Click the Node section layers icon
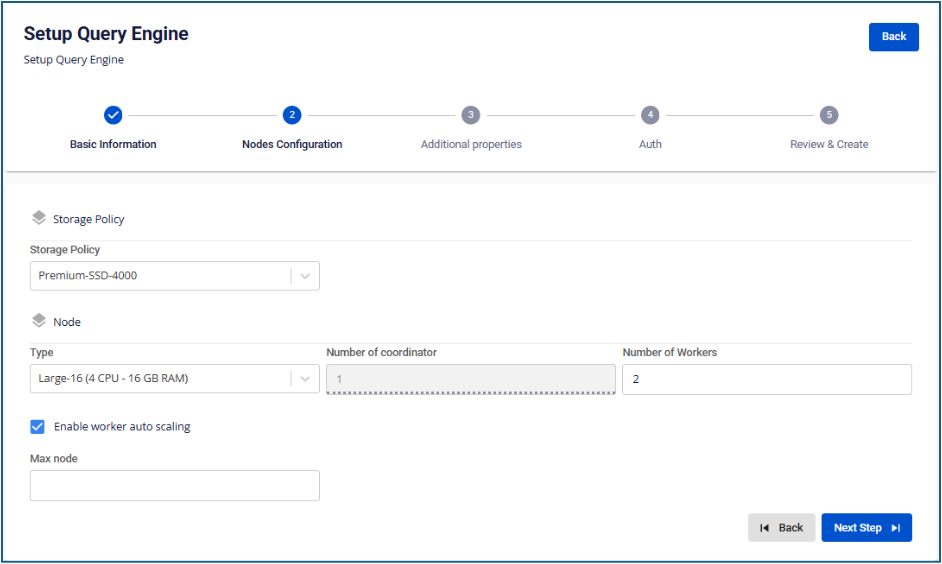The height and width of the screenshot is (564, 942). [x=39, y=321]
